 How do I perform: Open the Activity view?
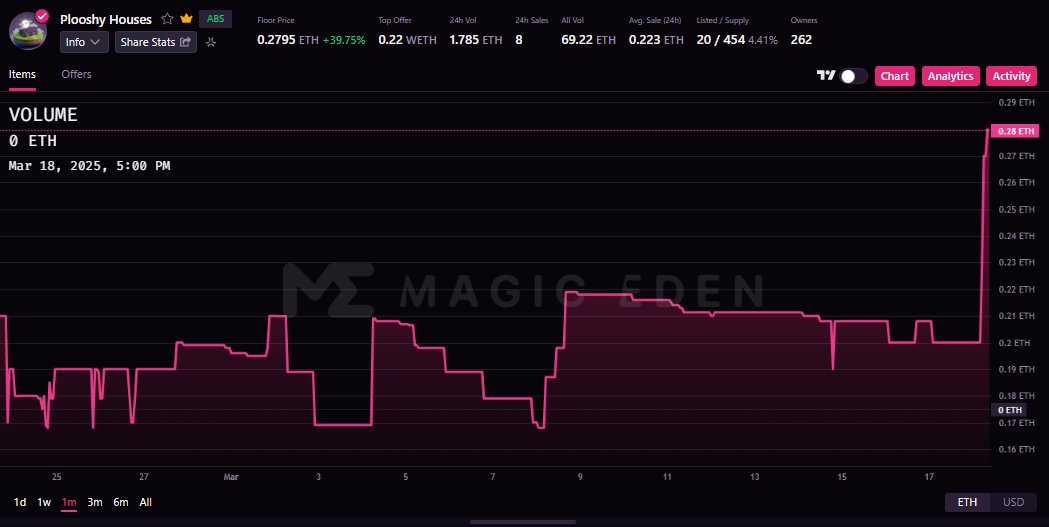[1011, 76]
